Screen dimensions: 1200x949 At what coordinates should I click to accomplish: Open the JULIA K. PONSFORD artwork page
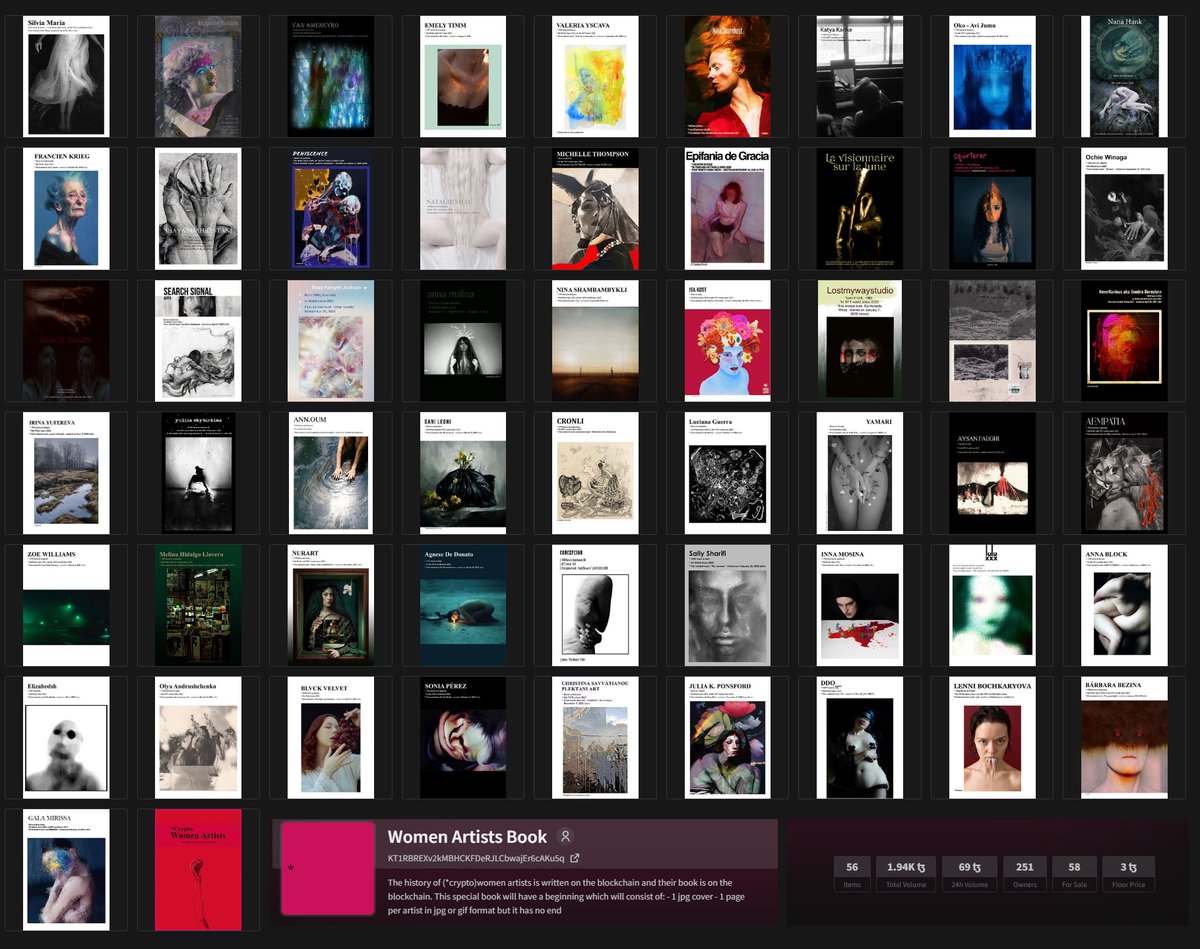[728, 737]
